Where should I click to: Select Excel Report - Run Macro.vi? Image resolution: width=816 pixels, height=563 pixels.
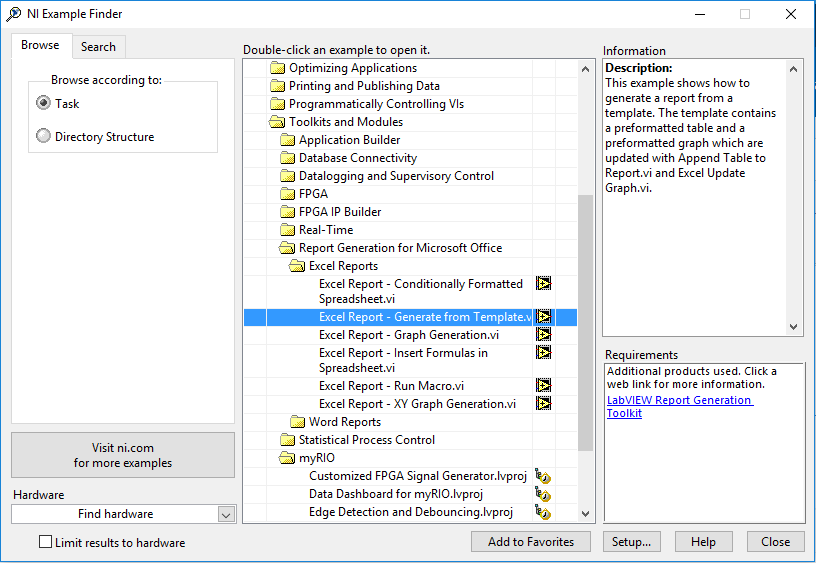point(391,386)
